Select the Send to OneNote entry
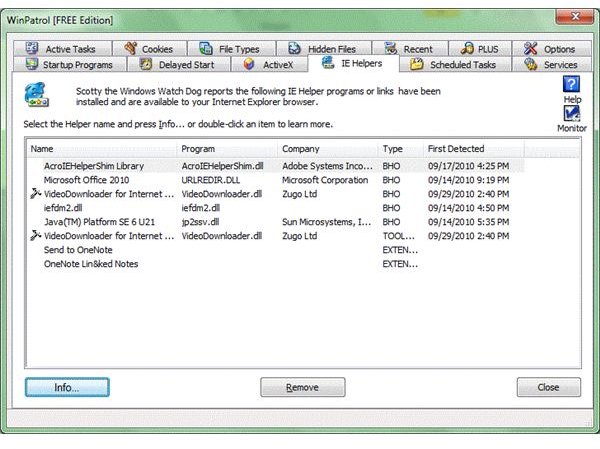 78,250
